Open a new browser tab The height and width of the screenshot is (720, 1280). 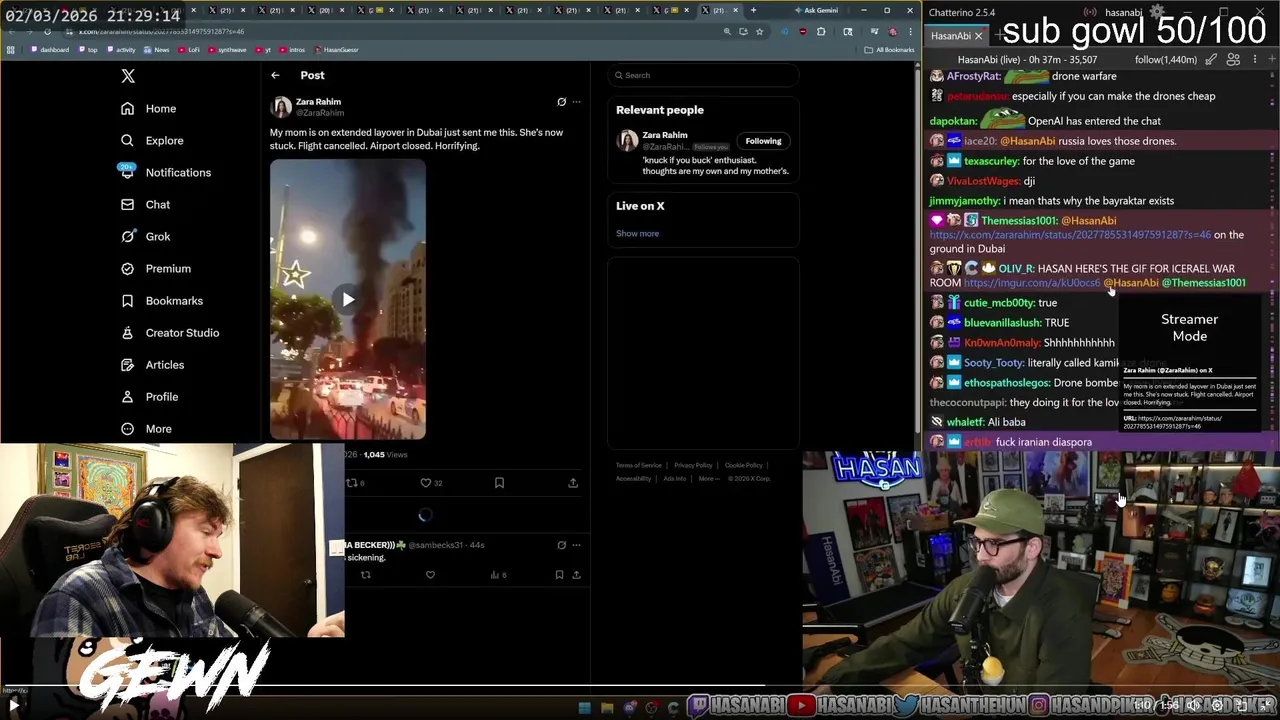click(753, 10)
